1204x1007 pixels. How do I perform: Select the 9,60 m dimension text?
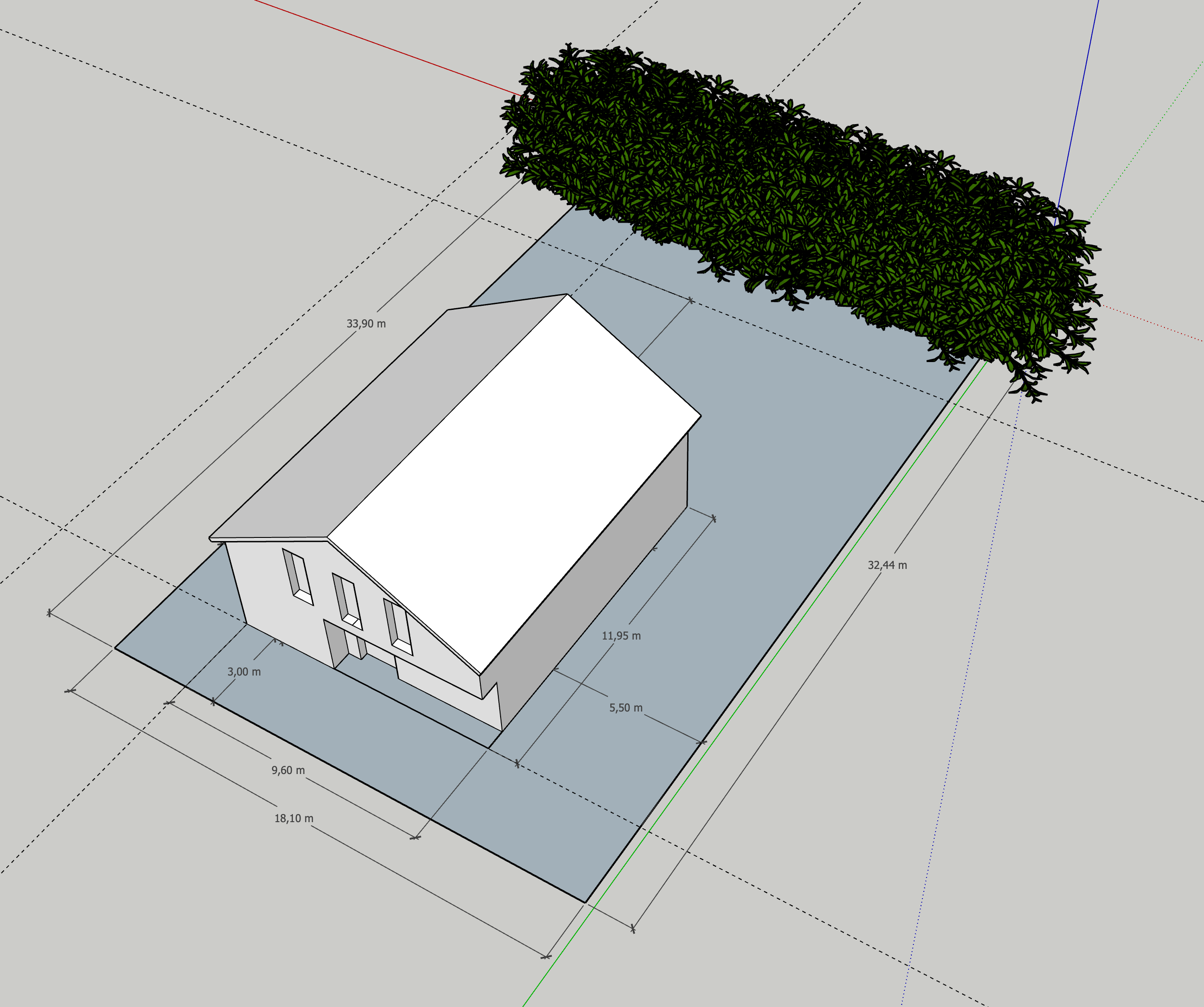pos(288,770)
